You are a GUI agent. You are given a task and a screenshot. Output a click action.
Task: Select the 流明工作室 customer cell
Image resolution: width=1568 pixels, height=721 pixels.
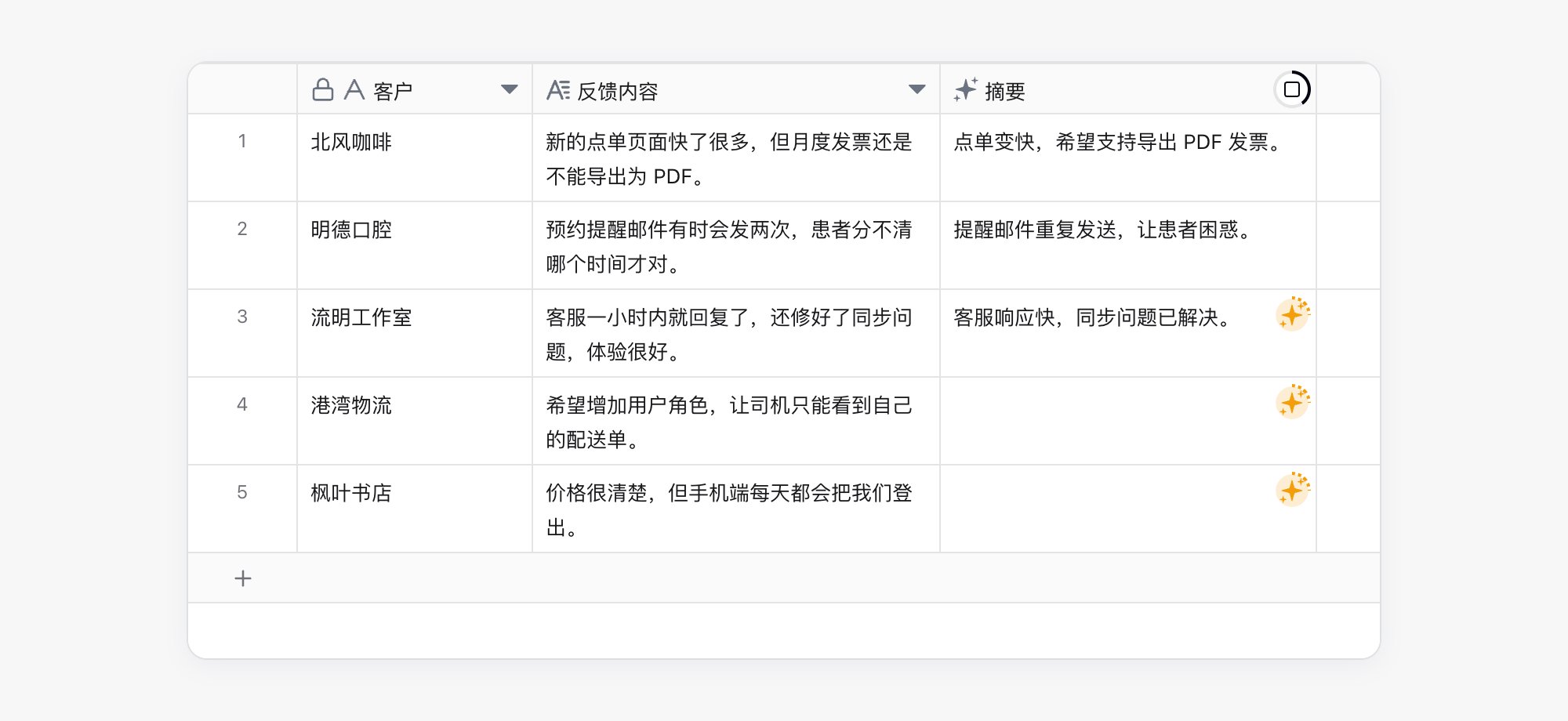[x=415, y=333]
